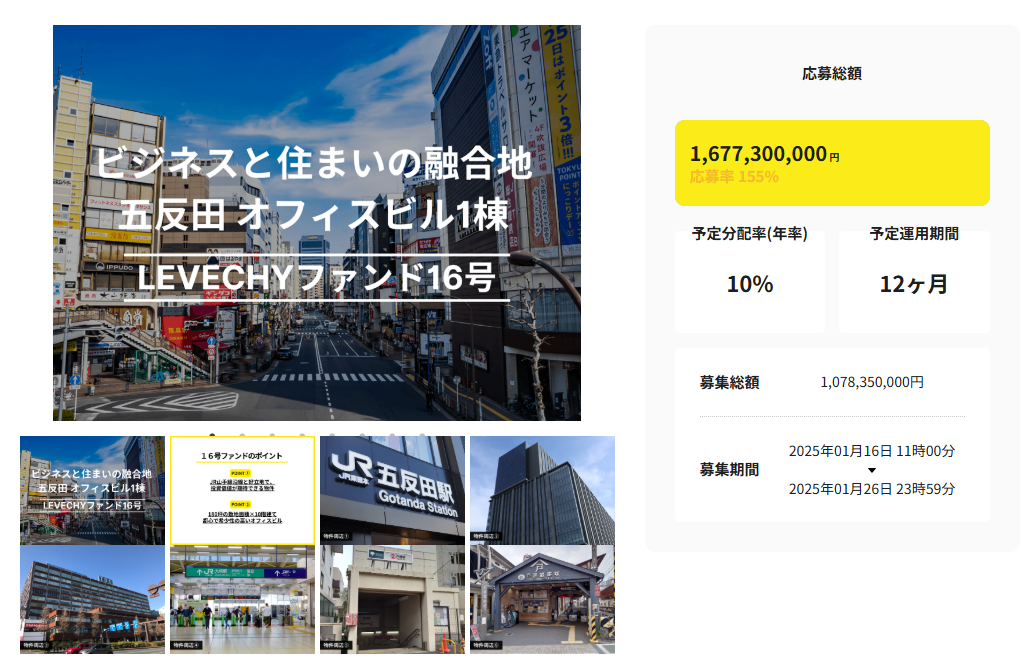This screenshot has width=1021, height=672.
Task: View the tiled-roof station entrance thumbnail
Action: (542, 599)
